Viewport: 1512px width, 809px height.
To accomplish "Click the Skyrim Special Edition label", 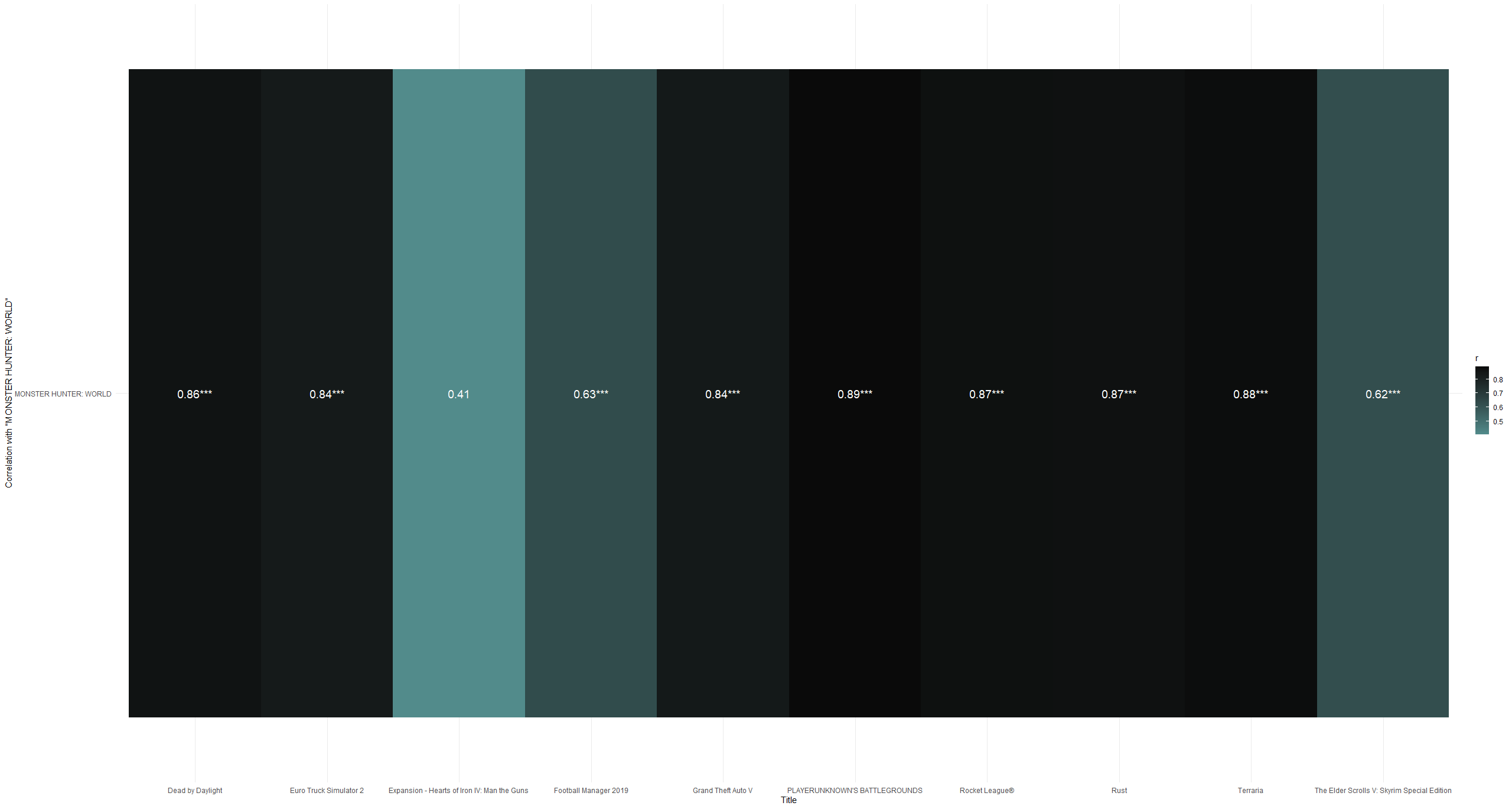I will click(1383, 791).
